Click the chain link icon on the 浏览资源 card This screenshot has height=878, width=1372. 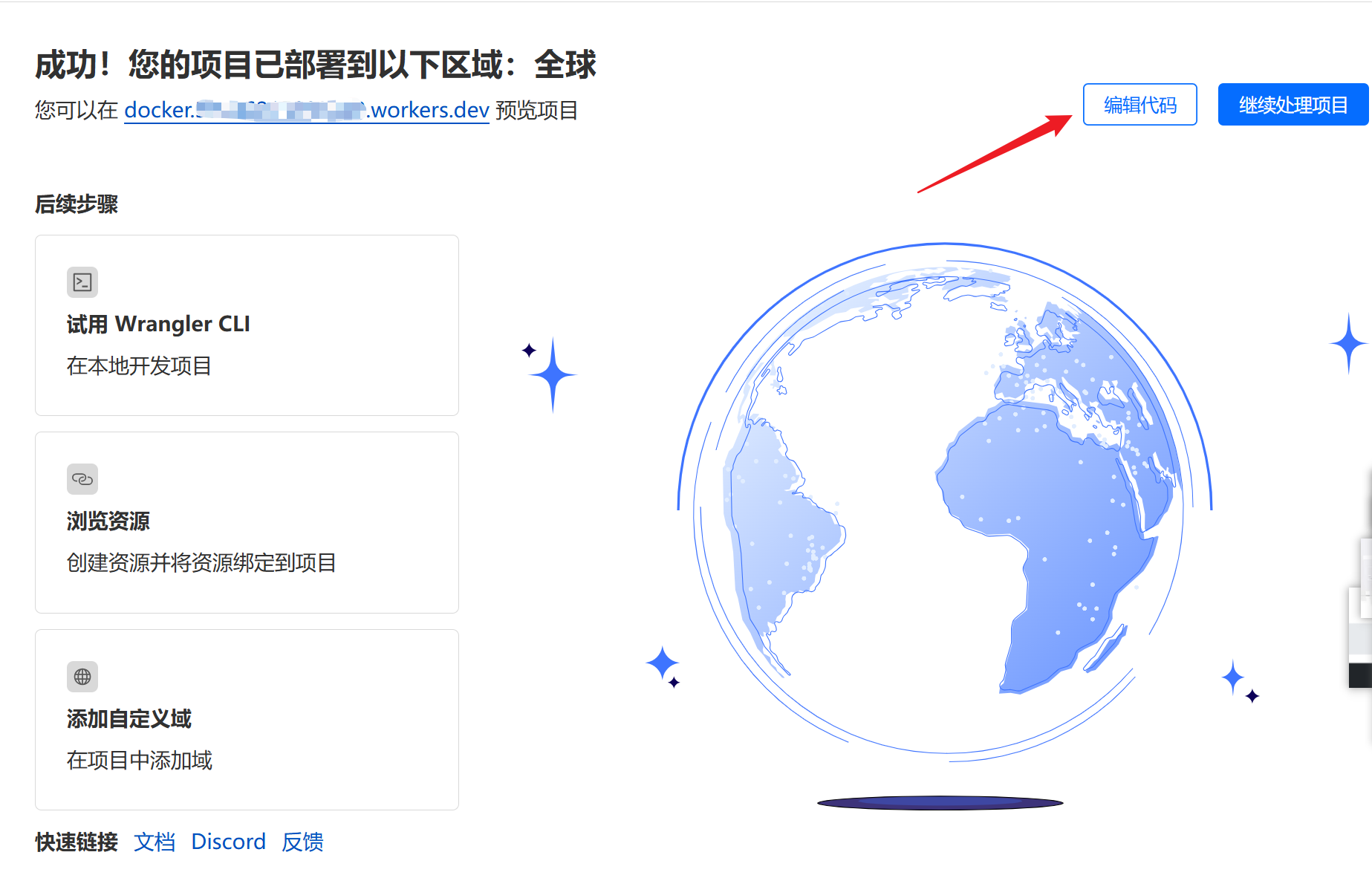point(82,479)
